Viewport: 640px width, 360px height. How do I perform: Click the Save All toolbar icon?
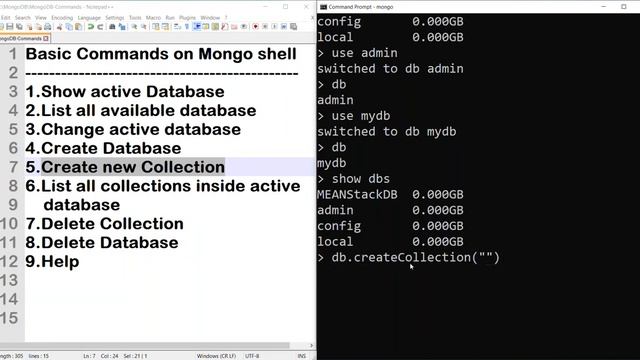pos(19,27)
